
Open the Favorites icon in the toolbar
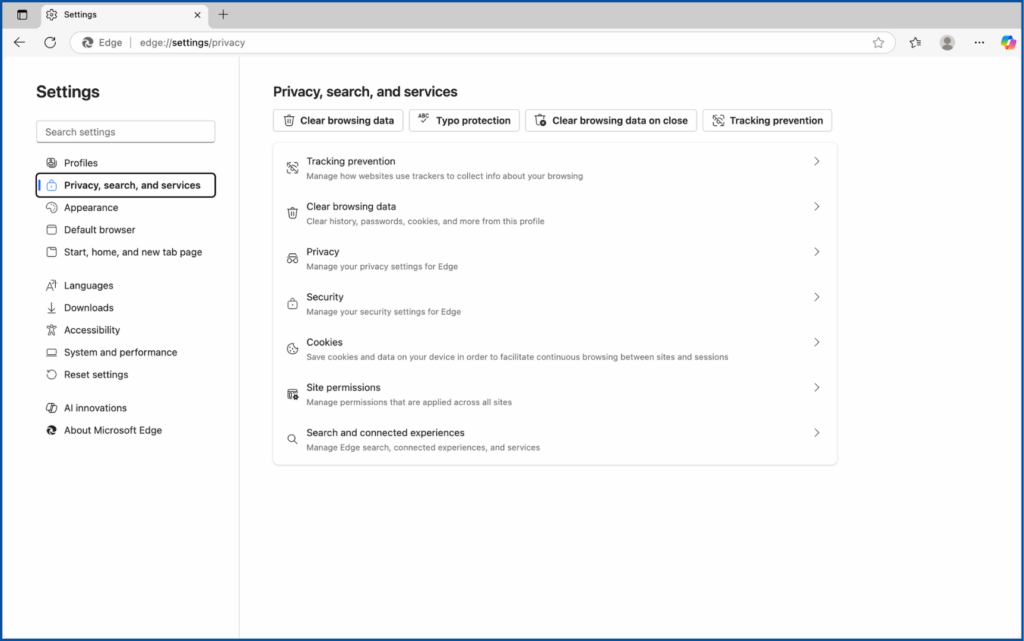(x=915, y=43)
